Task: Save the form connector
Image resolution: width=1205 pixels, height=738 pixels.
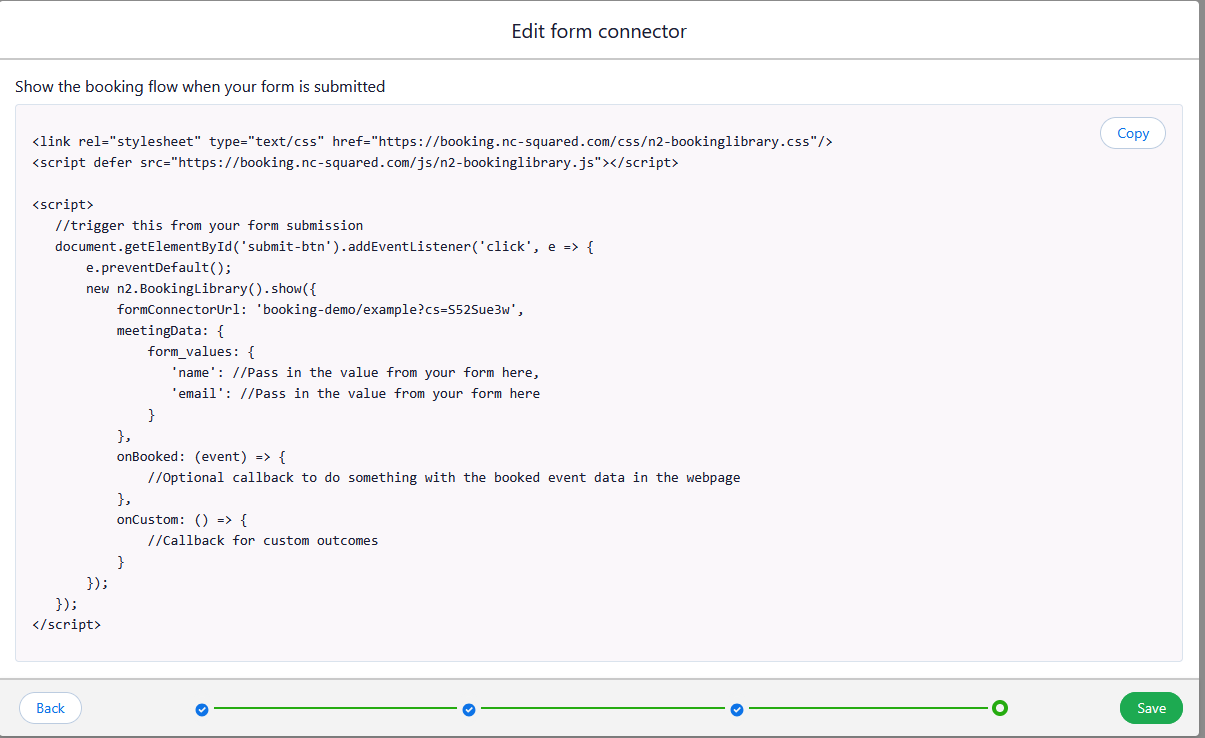Action: [1151, 708]
